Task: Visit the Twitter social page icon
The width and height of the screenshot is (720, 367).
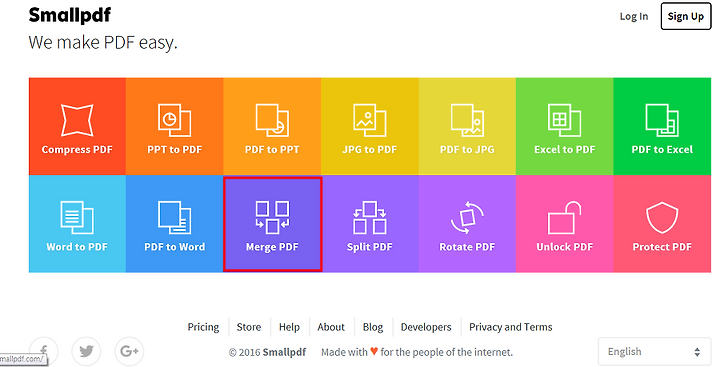Action: [x=86, y=351]
